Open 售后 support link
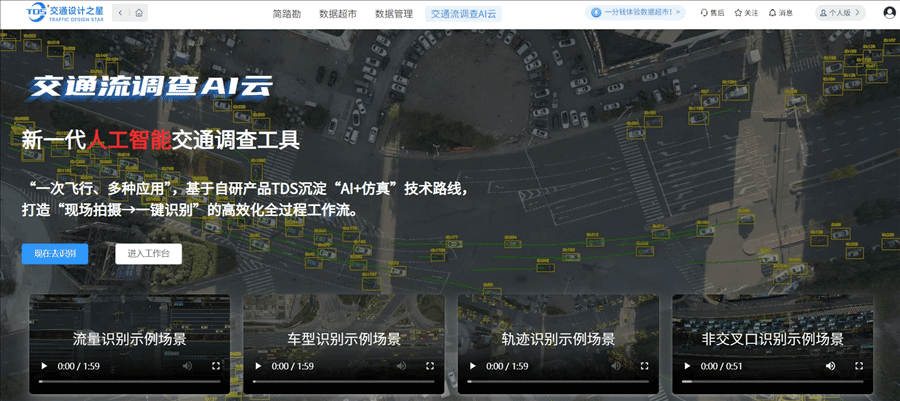Image resolution: width=900 pixels, height=401 pixels. tap(713, 13)
